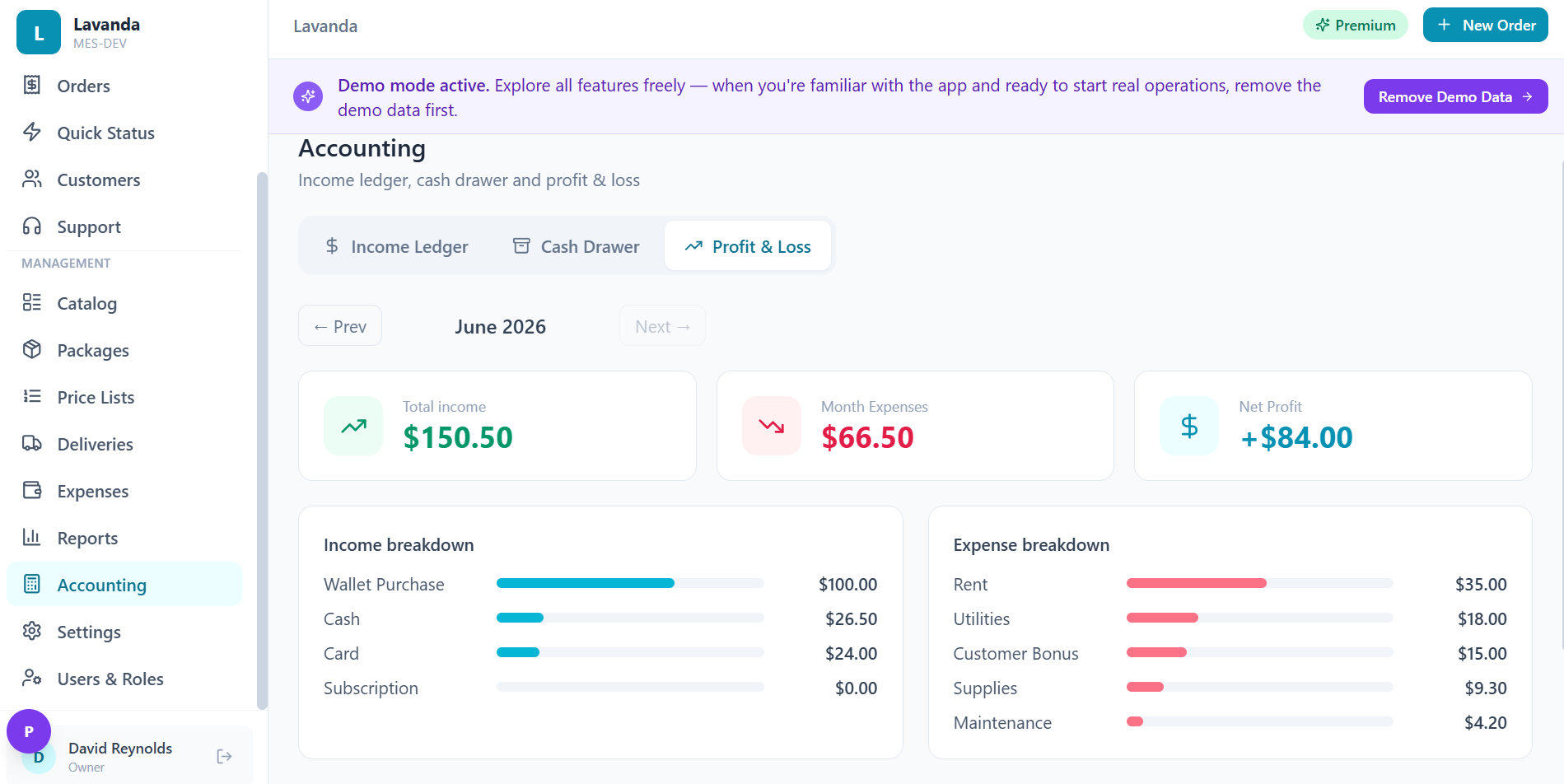Image resolution: width=1564 pixels, height=784 pixels.
Task: Click the $66.50 month expenses value
Action: [867, 437]
